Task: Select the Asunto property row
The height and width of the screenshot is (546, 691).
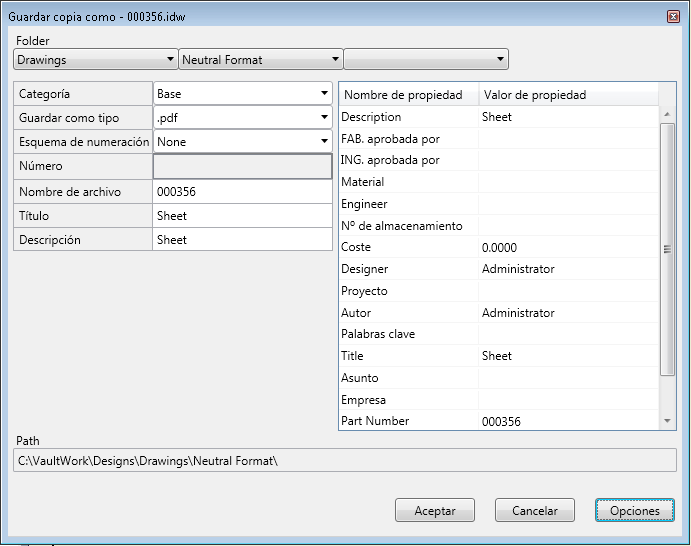Action: click(499, 378)
